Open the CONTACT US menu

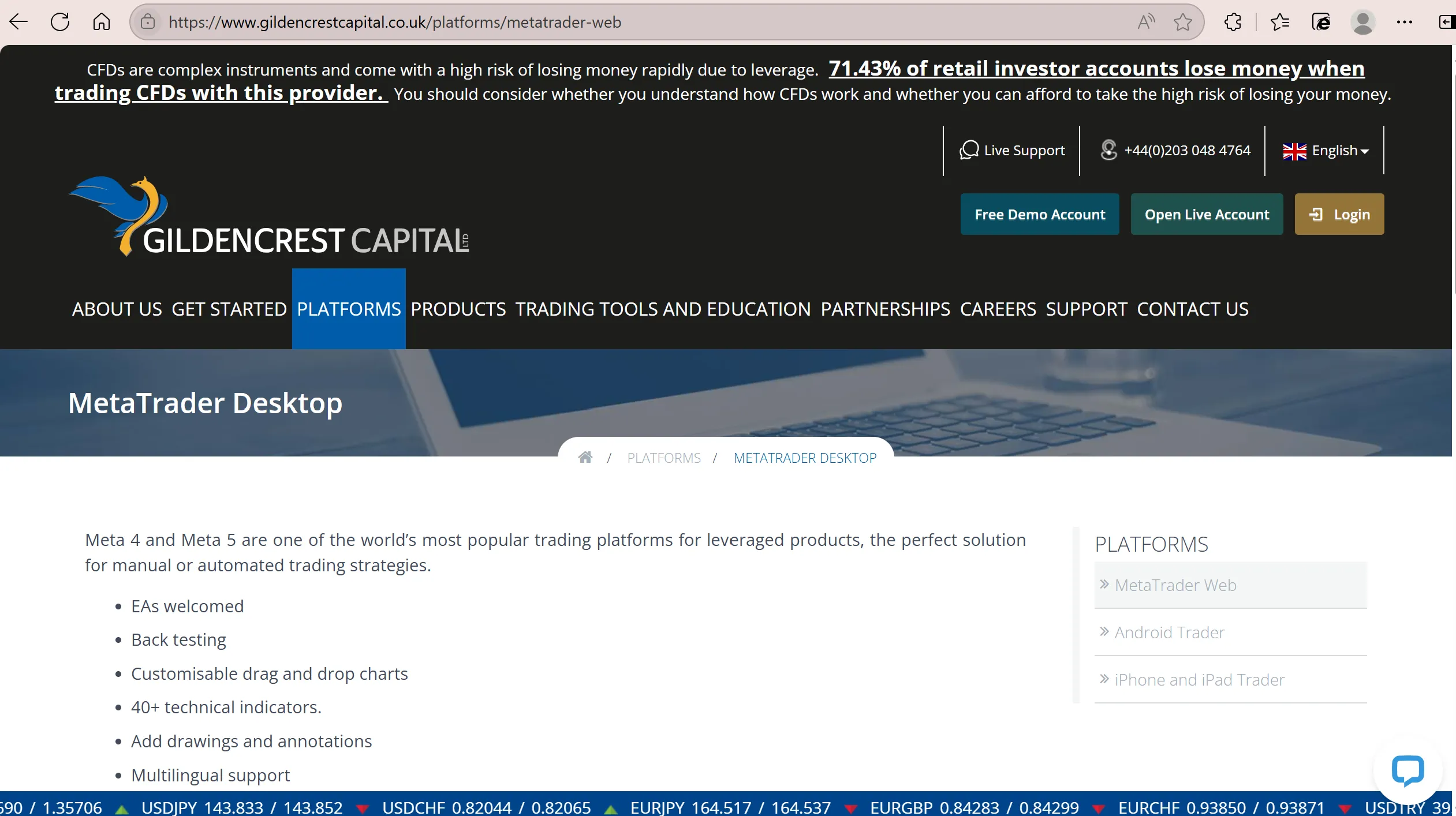[1193, 309]
